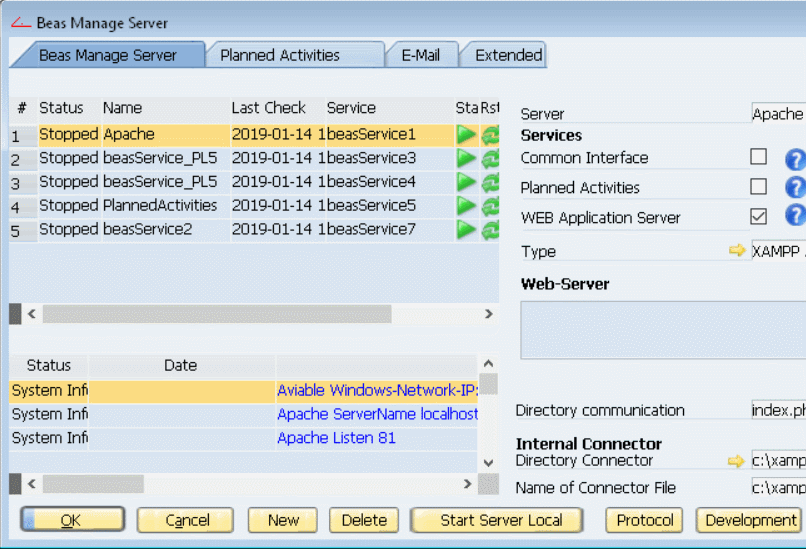Open help icon beside Planned Activities
The image size is (806, 549).
(794, 187)
